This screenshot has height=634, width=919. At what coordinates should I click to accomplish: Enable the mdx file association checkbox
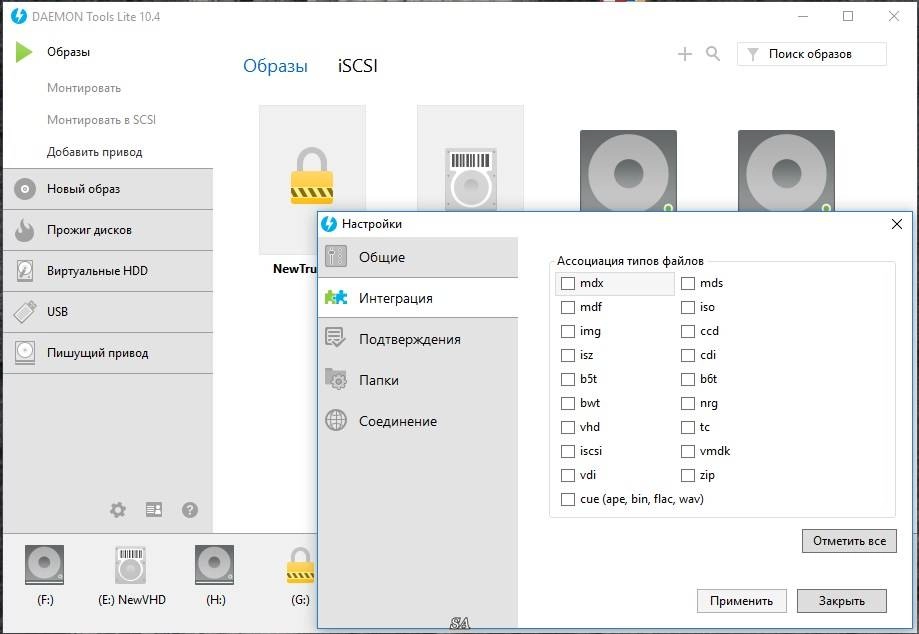tap(567, 284)
